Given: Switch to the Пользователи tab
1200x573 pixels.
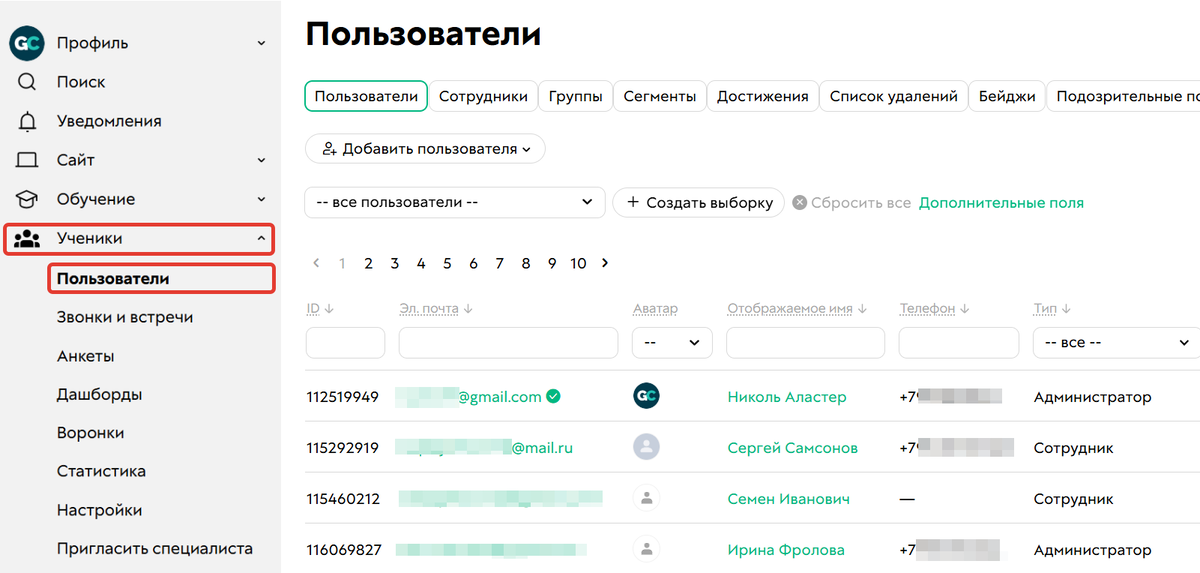Looking at the screenshot, I should pos(366,96).
